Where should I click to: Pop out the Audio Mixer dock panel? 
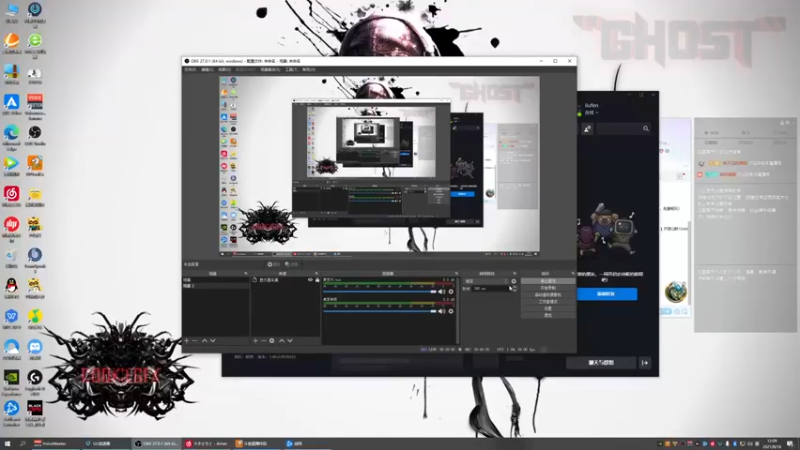[x=456, y=273]
